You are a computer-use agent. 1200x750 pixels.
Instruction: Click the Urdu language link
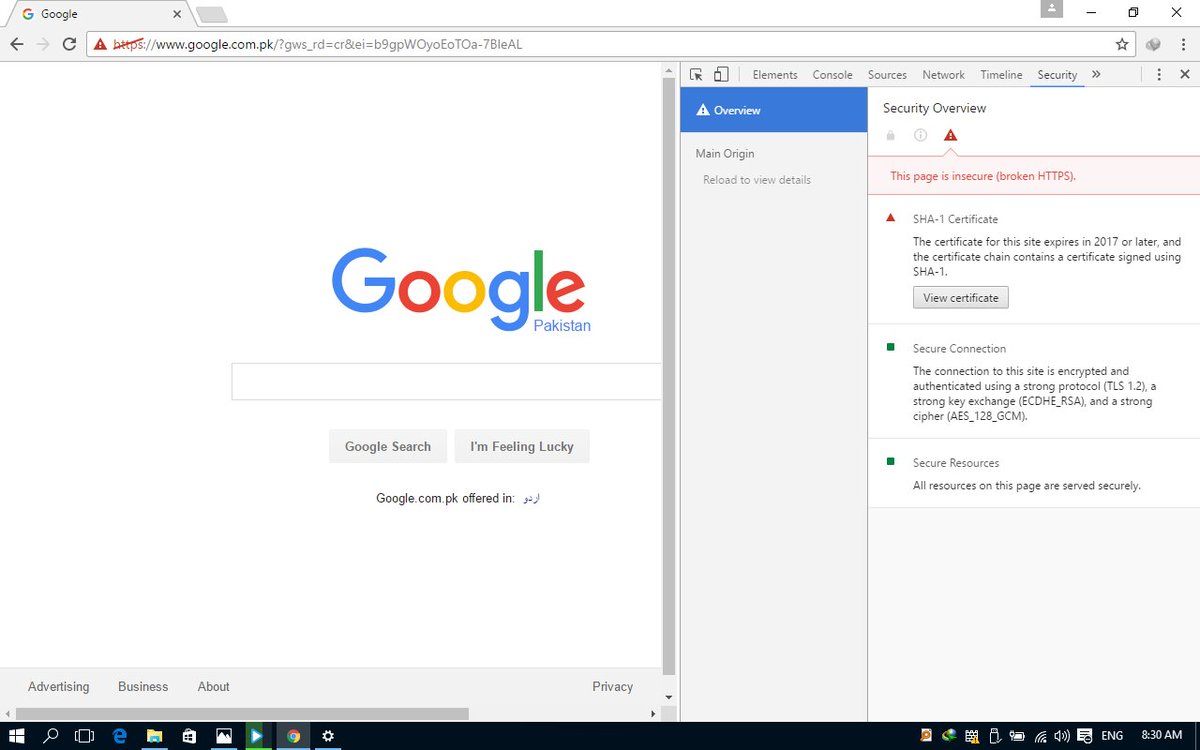pyautogui.click(x=532, y=498)
